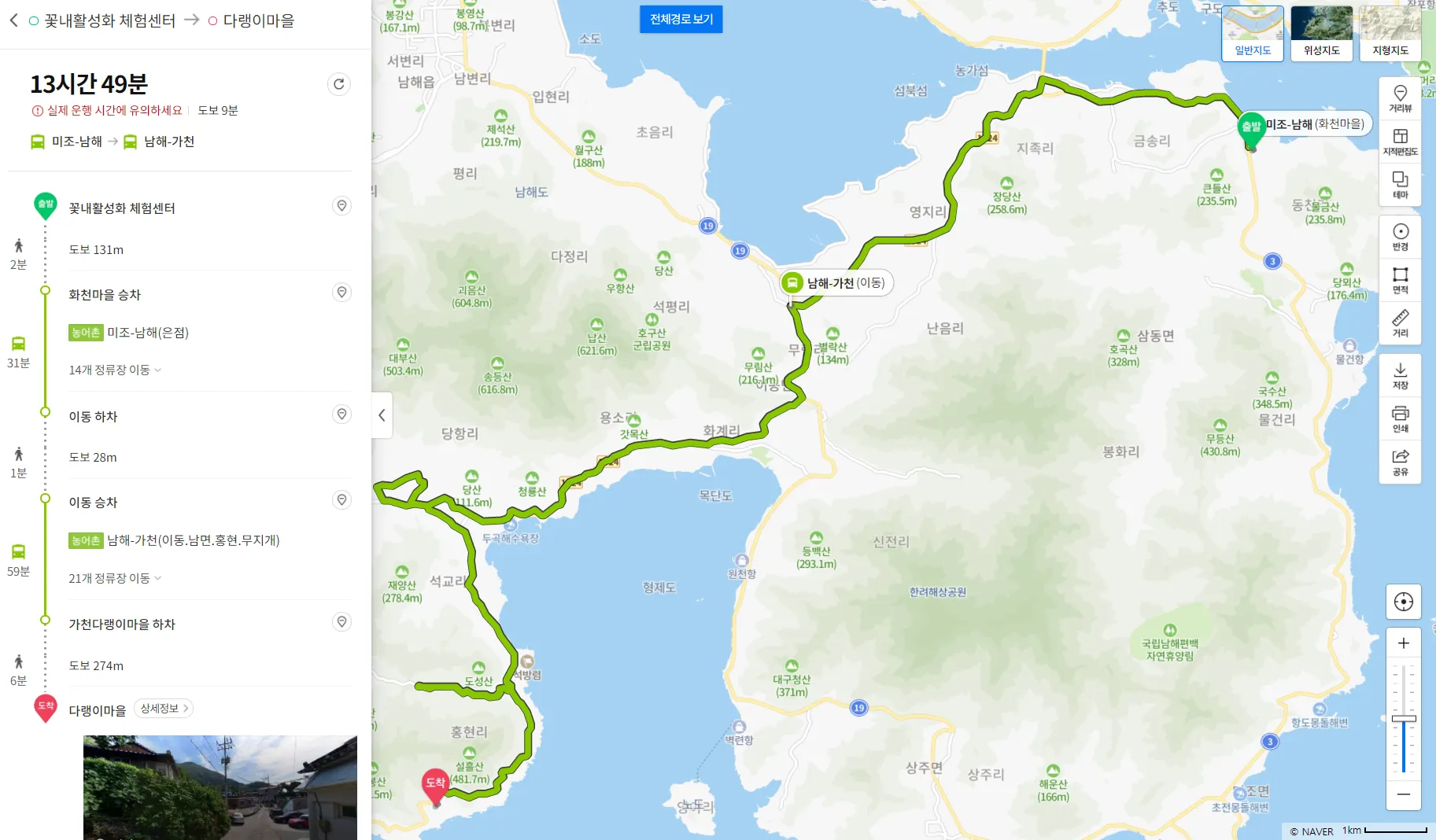Expand the 14개 정류장 이동 stop list
Screen dimensions: 1436x840
click(x=115, y=370)
